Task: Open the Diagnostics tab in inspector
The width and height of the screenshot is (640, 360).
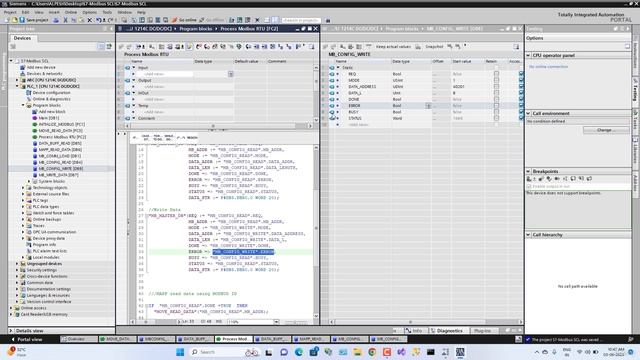Action: point(447,331)
